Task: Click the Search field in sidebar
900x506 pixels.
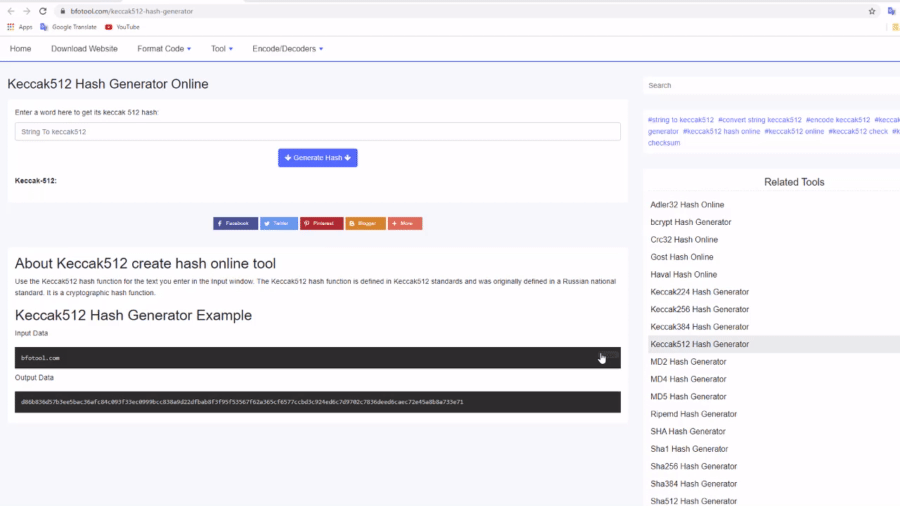Action: pyautogui.click(x=770, y=85)
